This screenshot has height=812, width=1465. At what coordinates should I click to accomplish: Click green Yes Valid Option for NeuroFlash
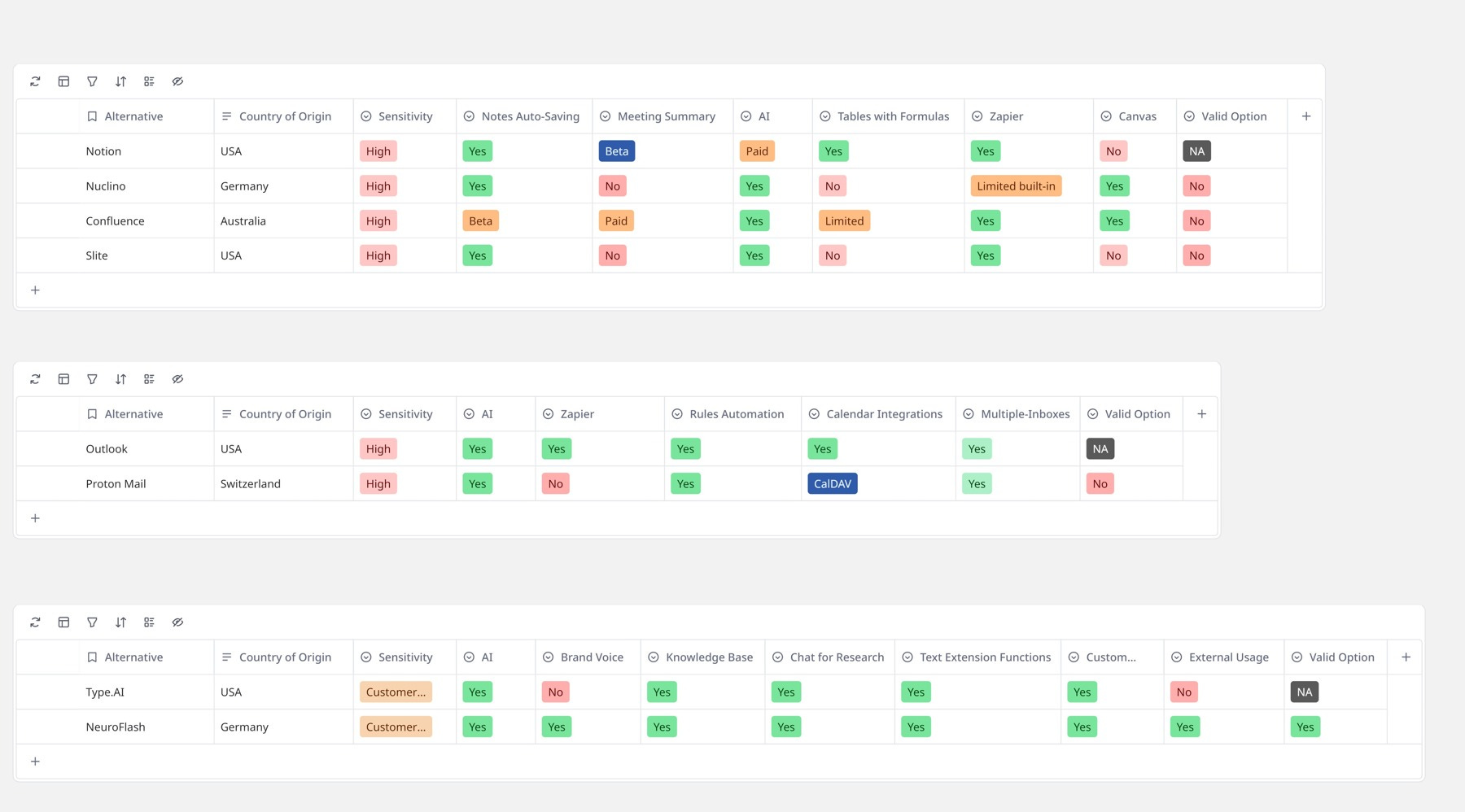pos(1305,727)
